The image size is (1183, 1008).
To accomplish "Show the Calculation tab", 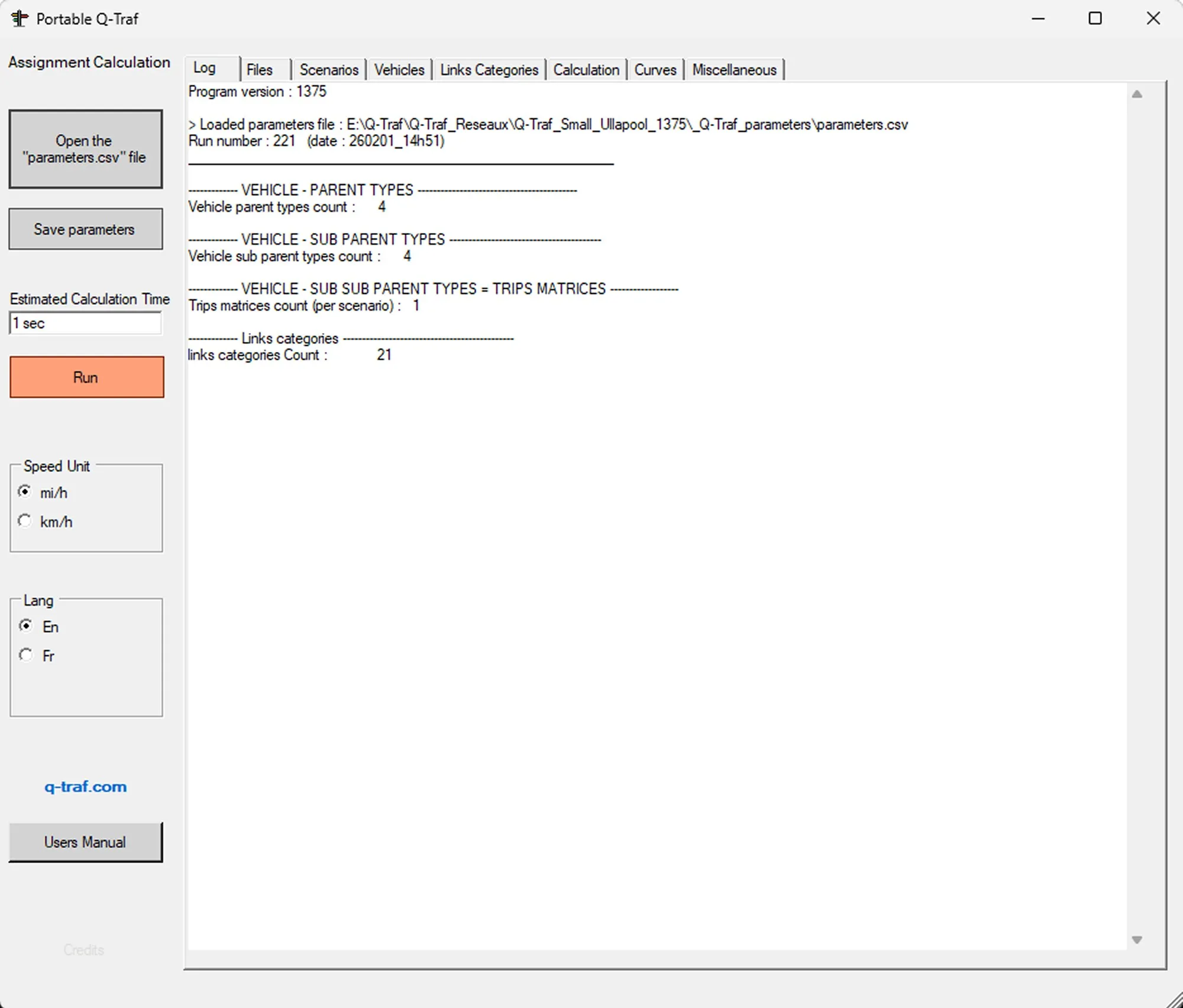I will (586, 70).
